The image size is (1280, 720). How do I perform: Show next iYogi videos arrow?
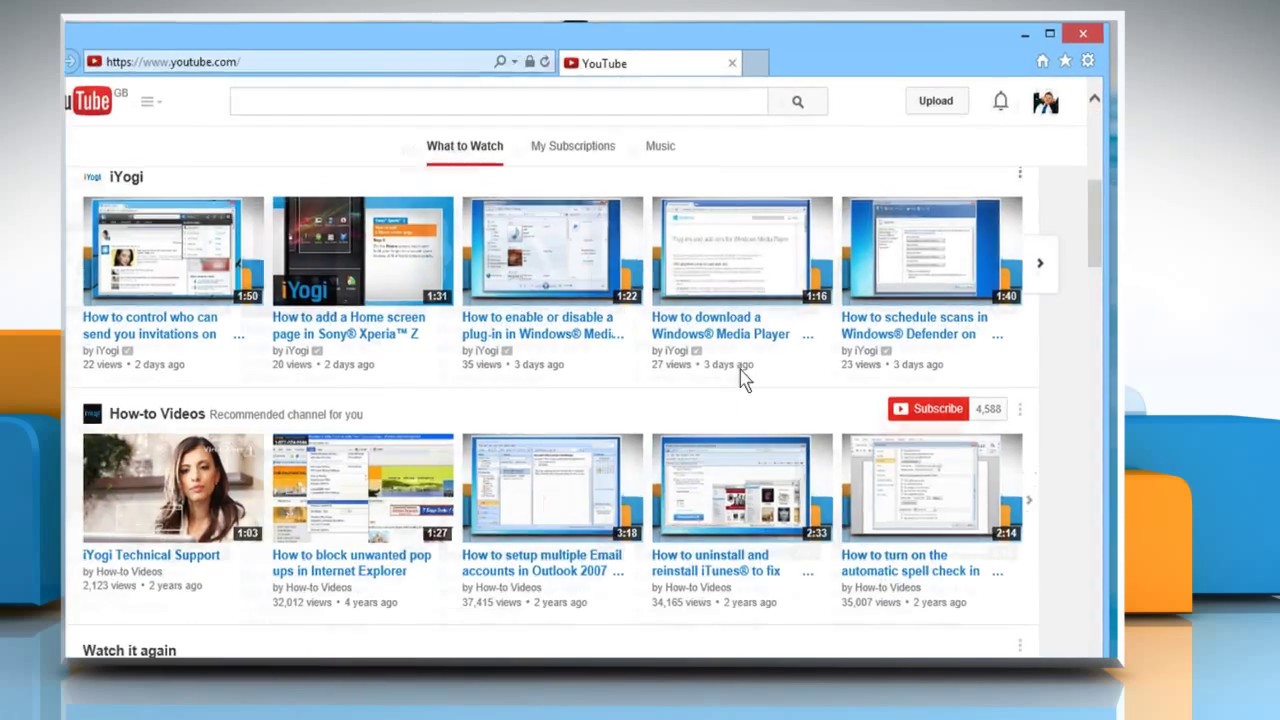[1040, 264]
